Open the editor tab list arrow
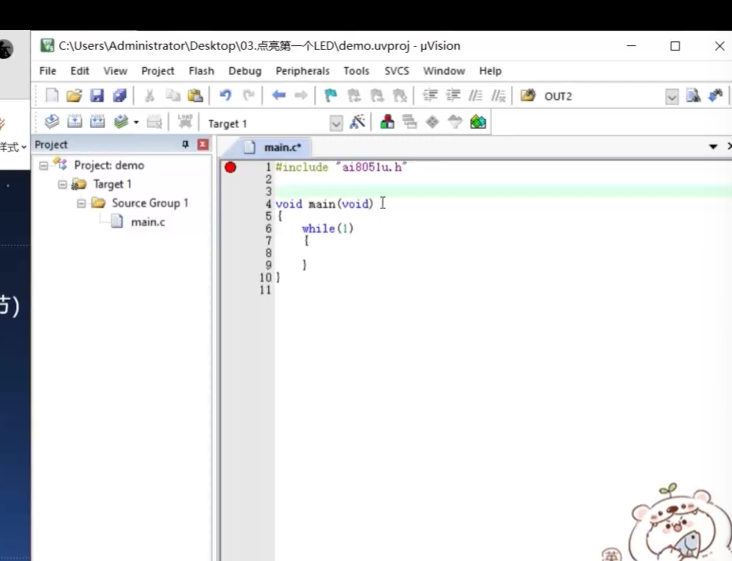The height and width of the screenshot is (561, 732). 713,147
